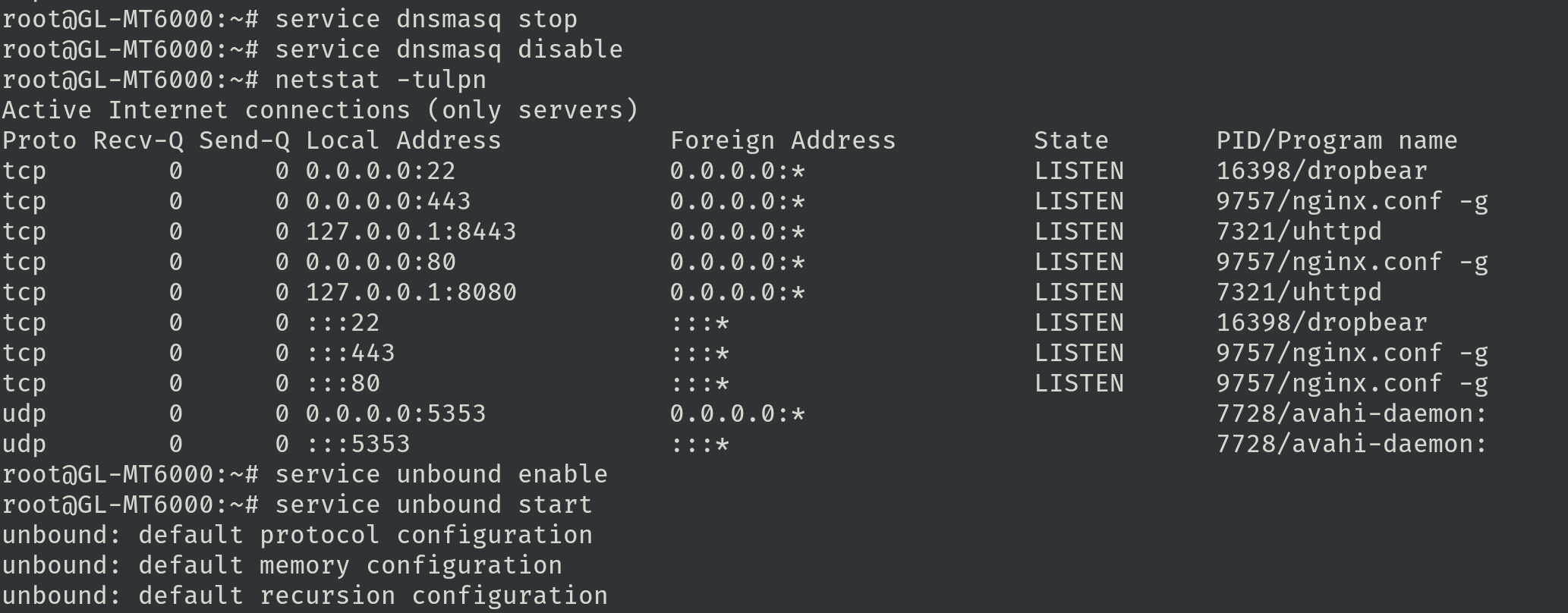
Task: Click the IPv6 local address :::5353
Action: pos(357,444)
